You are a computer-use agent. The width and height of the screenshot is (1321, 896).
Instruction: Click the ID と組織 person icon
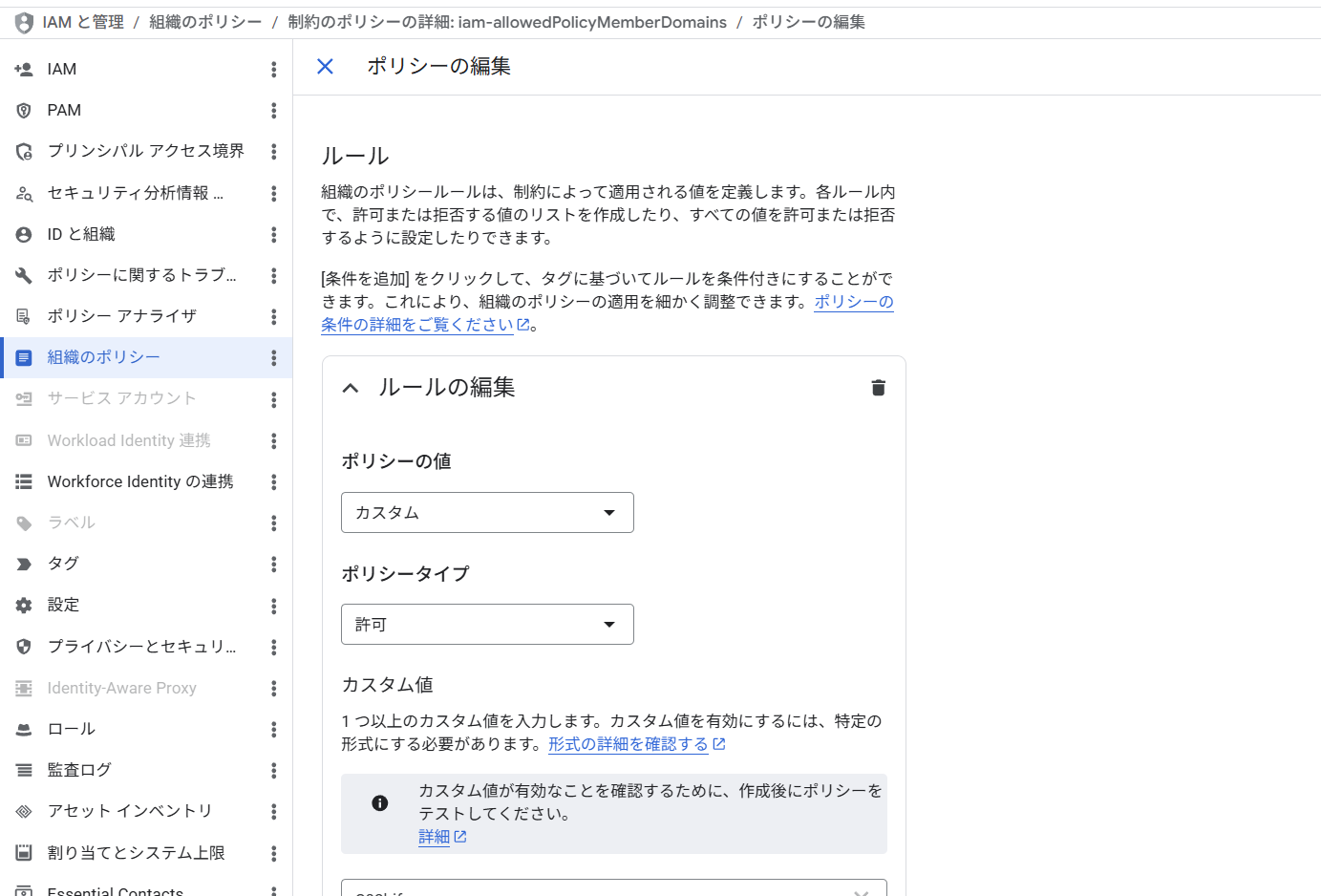point(24,234)
